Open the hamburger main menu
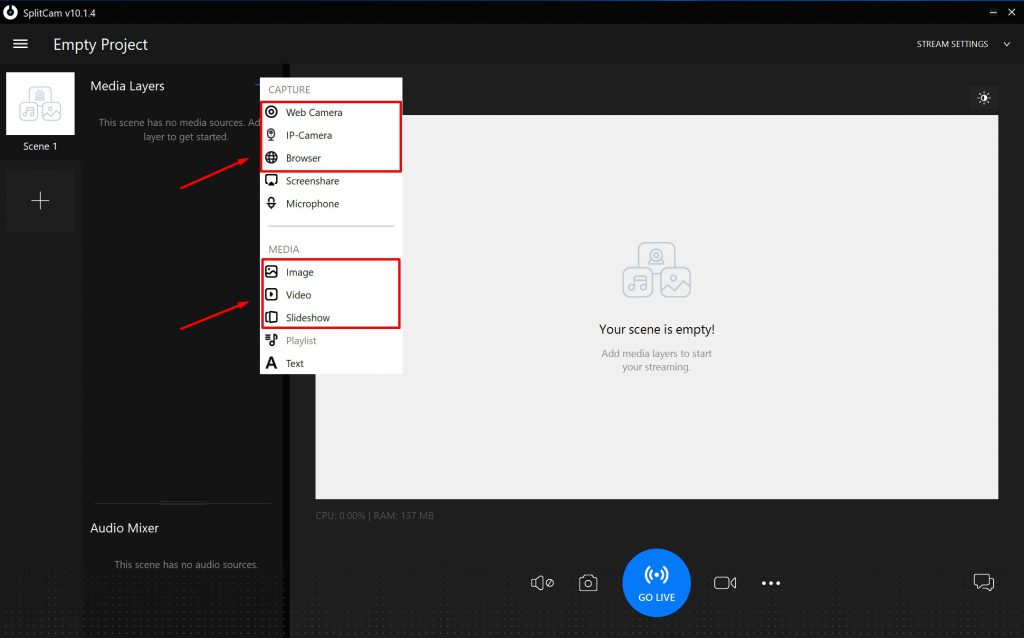The image size is (1024, 638). (20, 44)
